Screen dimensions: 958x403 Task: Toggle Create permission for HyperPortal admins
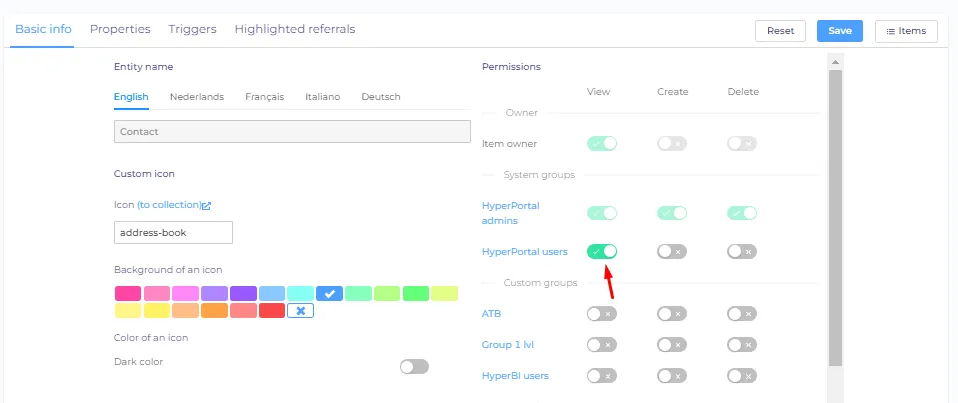pyautogui.click(x=672, y=213)
